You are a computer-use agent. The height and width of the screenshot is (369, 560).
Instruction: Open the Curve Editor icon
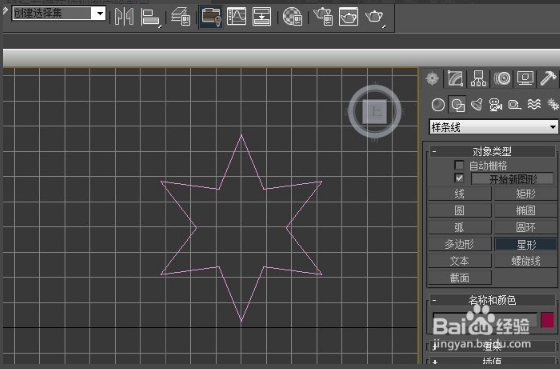pos(236,16)
